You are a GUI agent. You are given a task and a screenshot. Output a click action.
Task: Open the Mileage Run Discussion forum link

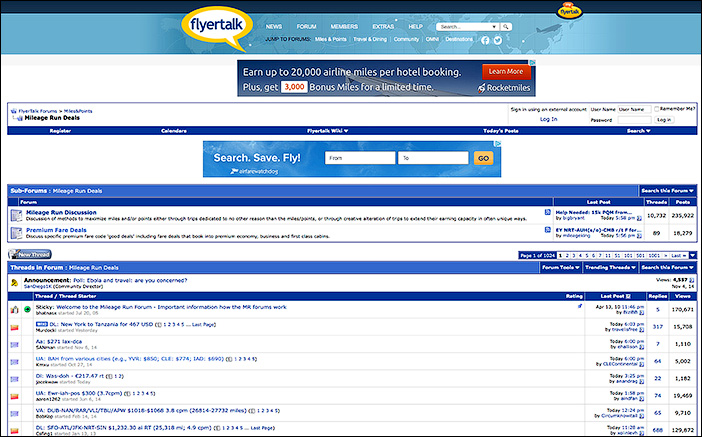point(61,212)
